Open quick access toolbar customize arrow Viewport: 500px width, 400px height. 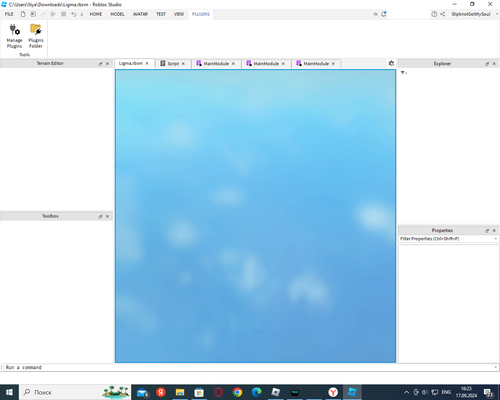click(82, 14)
